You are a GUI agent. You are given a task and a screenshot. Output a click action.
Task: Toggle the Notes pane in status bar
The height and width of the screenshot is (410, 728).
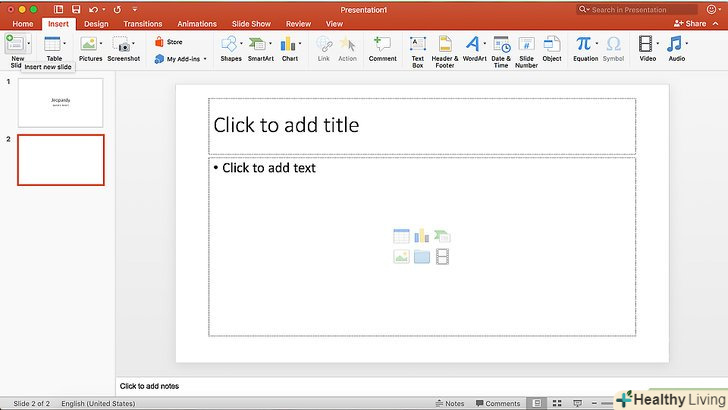click(449, 404)
